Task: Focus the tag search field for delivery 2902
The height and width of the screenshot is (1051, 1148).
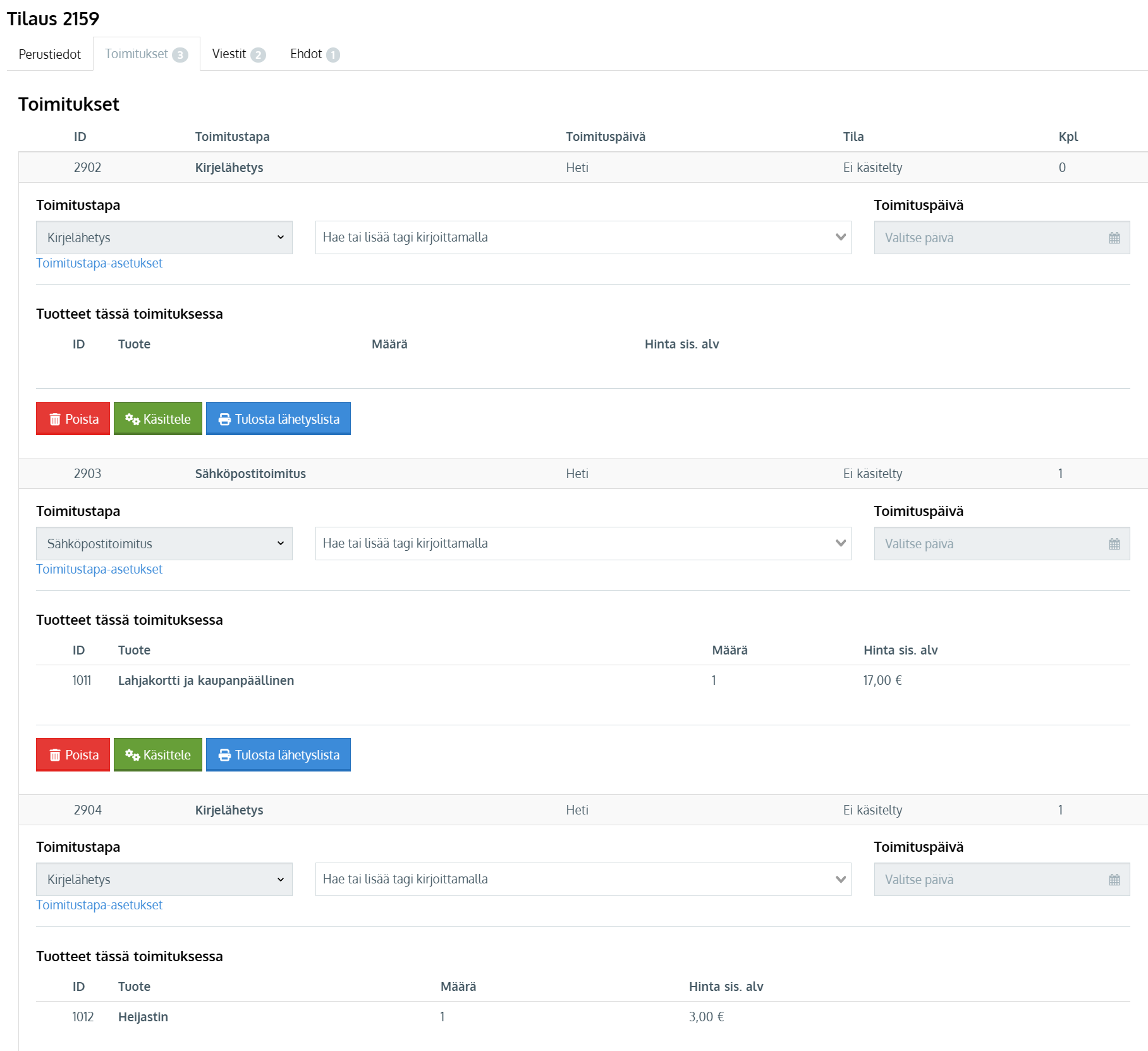Action: point(583,238)
